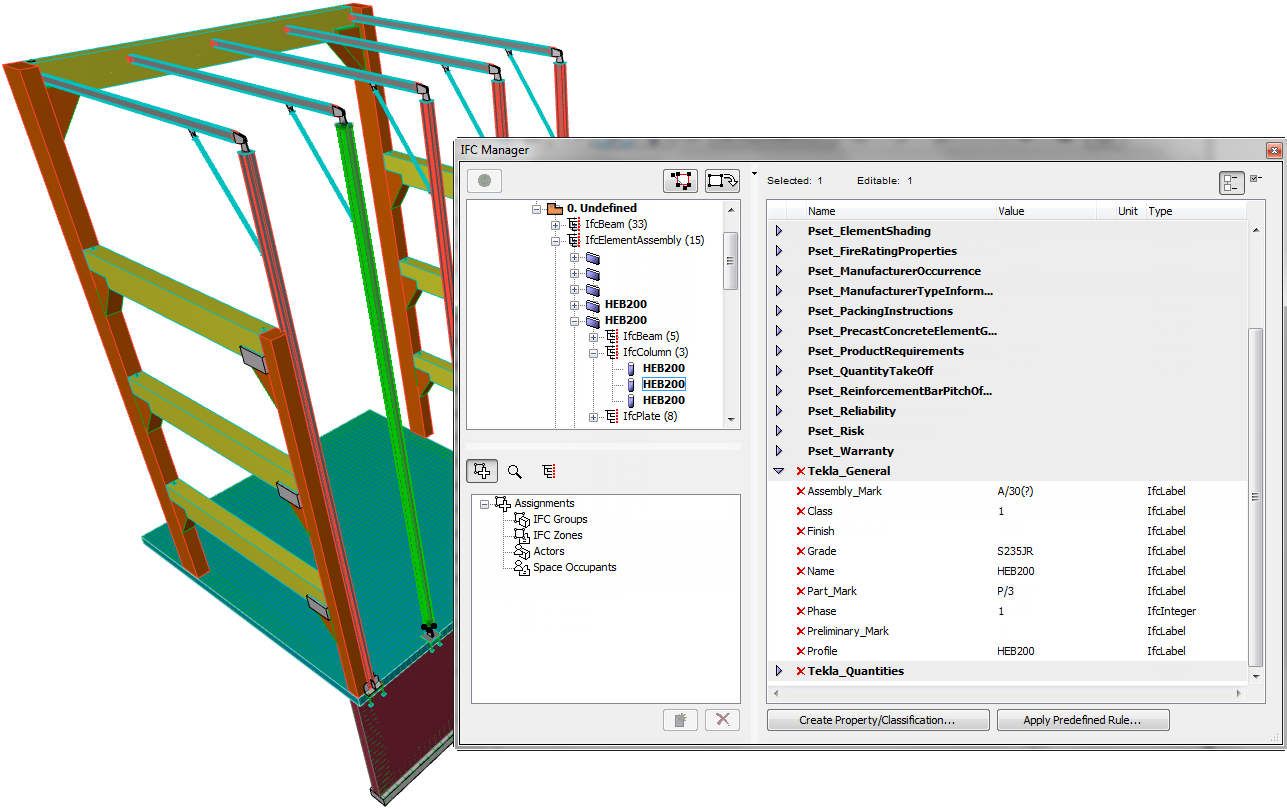Click Apply Predefined Rule button
The width and height of the screenshot is (1287, 809).
point(1082,720)
